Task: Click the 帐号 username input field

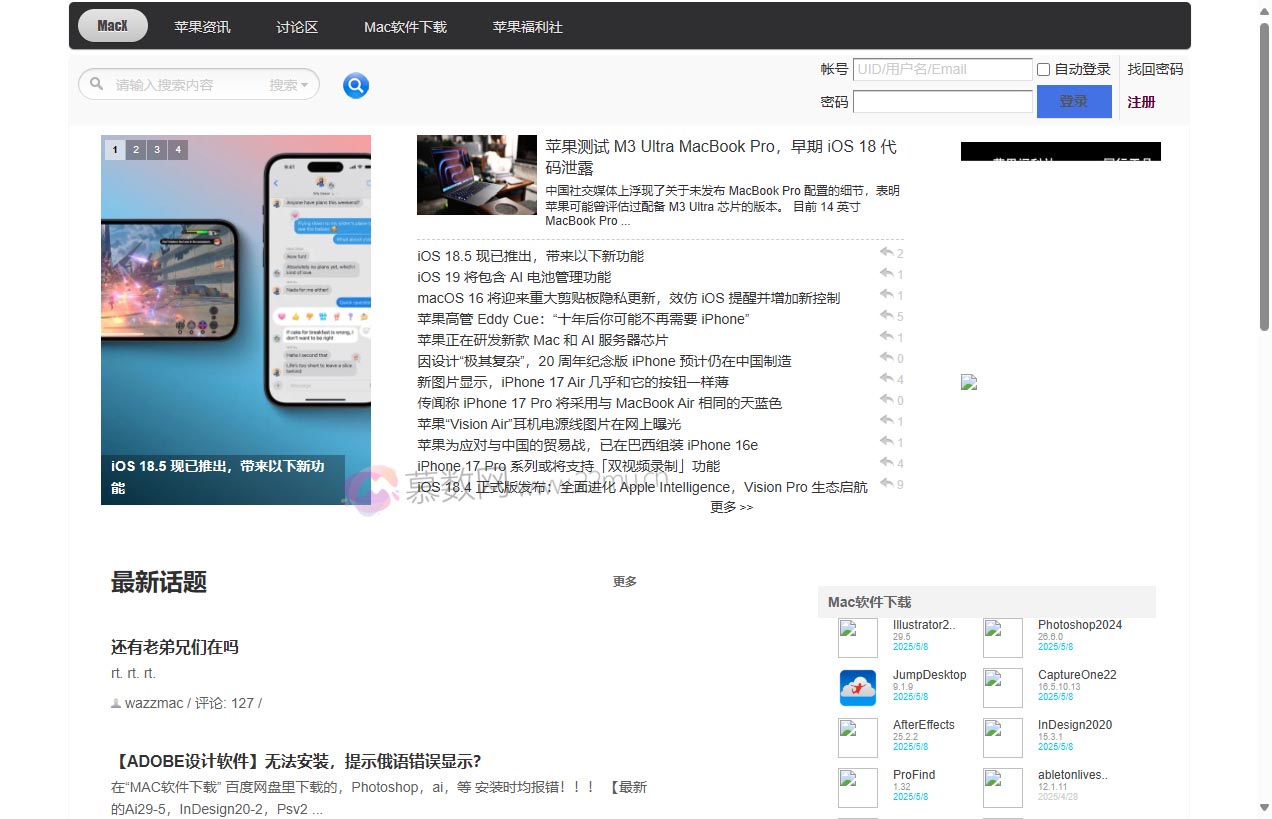Action: pos(942,70)
